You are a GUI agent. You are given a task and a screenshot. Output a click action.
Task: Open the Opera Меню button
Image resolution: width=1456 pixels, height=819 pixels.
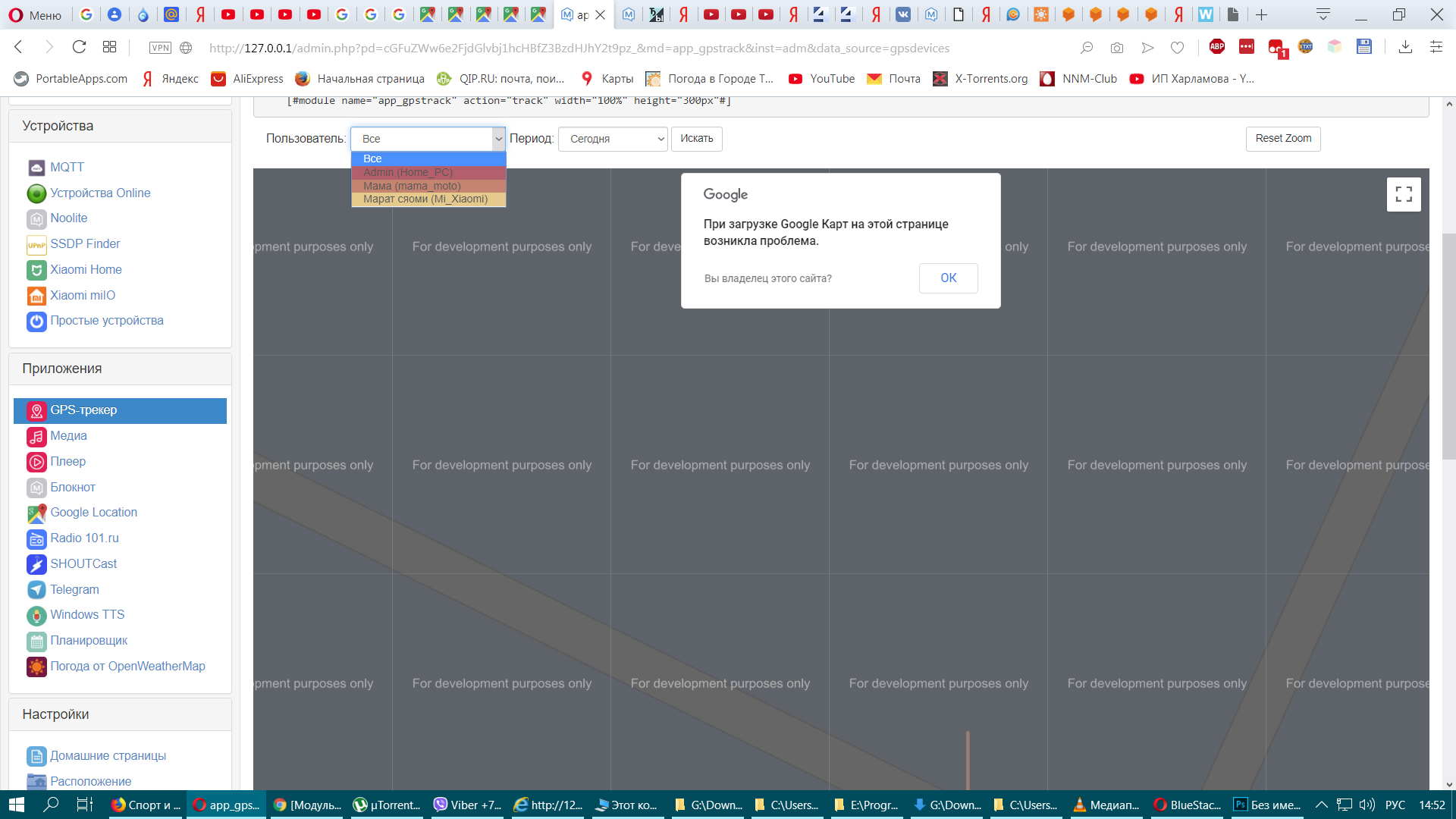[35, 14]
